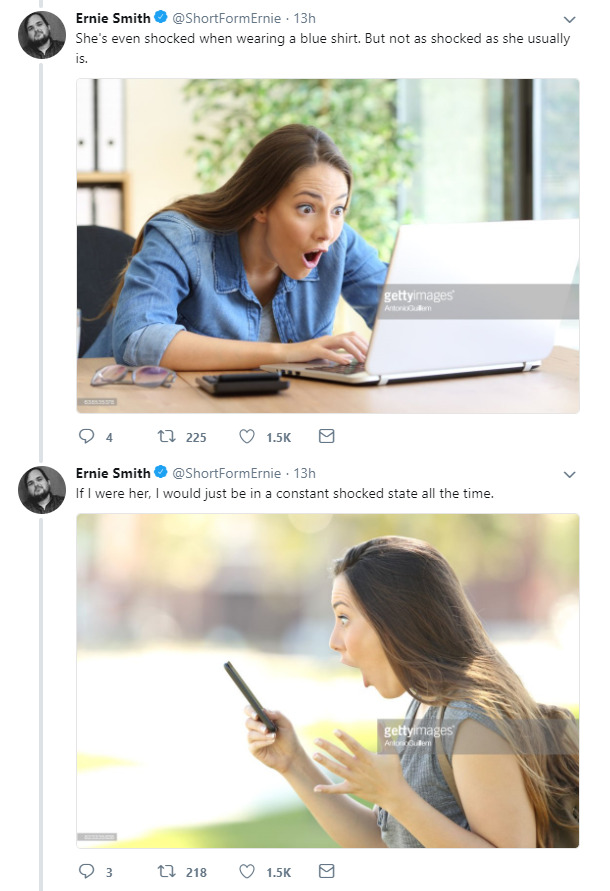The height and width of the screenshot is (891, 610).
Task: Retweet the blue shirt tweet
Action: click(166, 437)
